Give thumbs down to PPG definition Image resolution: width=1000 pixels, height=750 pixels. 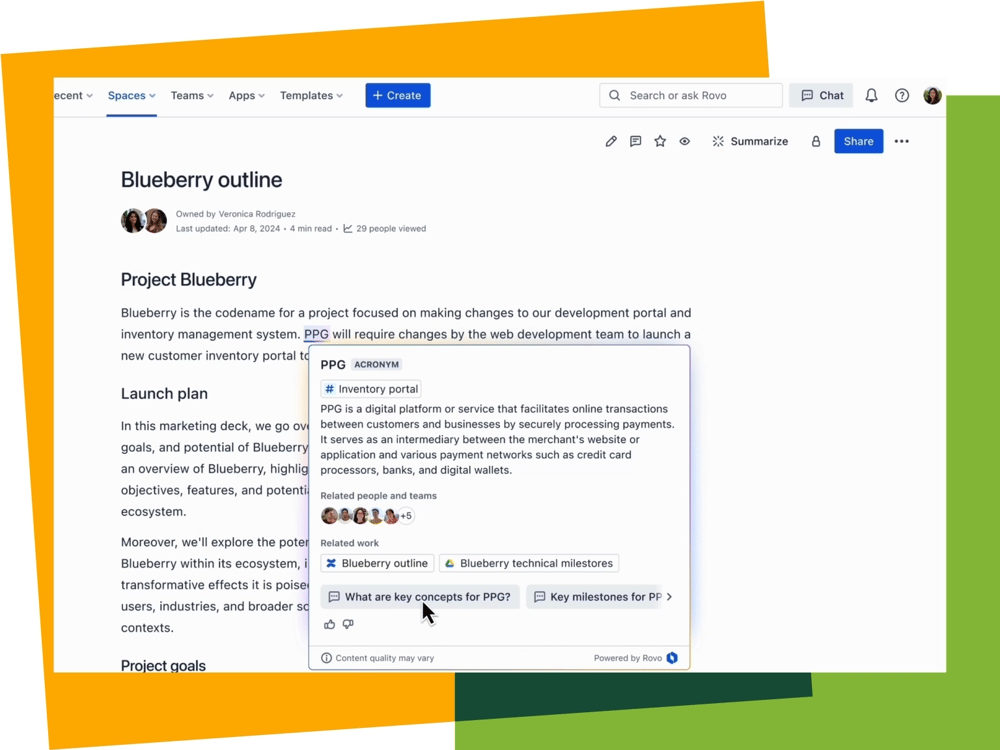click(348, 625)
